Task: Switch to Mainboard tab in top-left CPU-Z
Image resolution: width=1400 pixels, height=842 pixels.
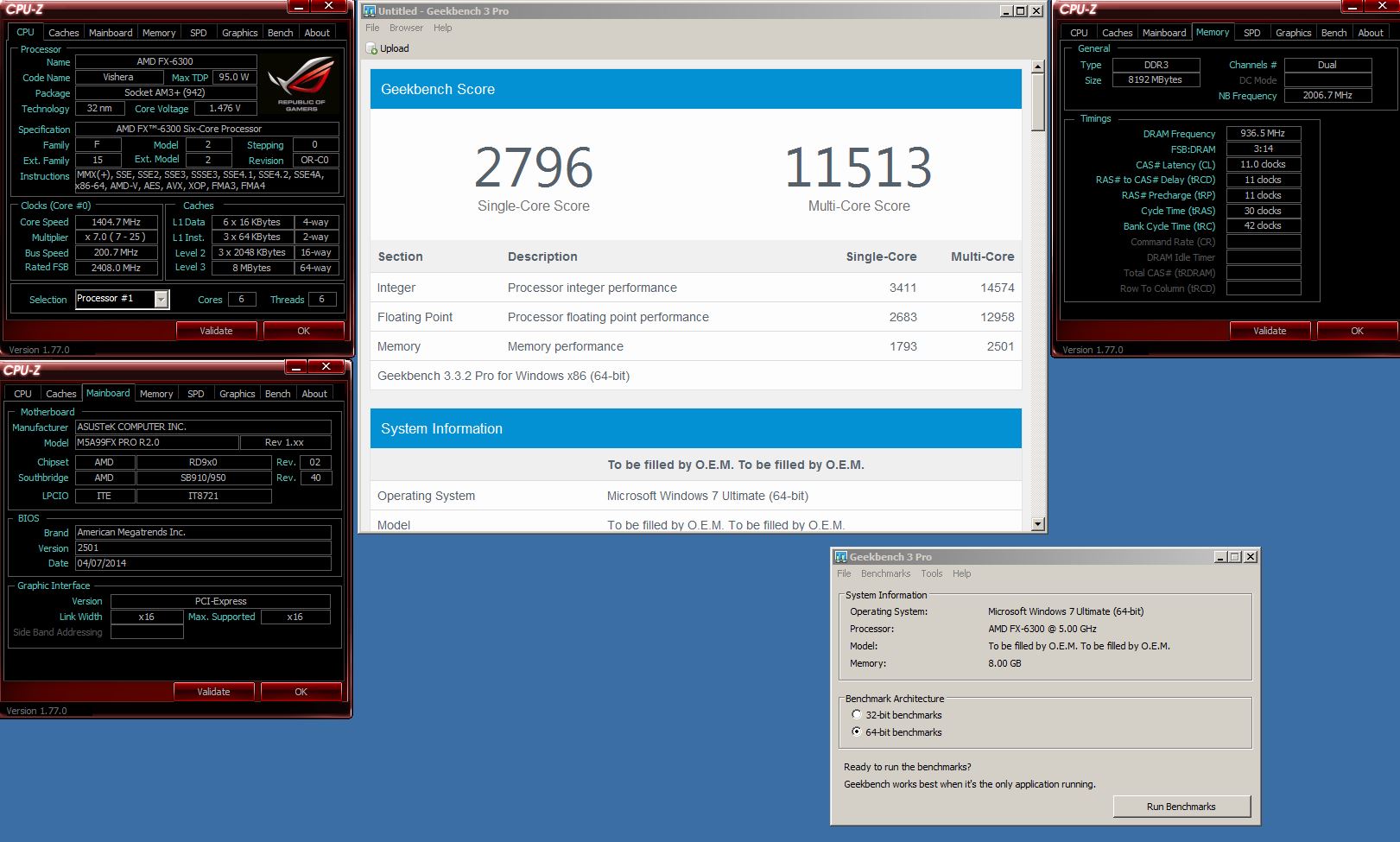Action: 111,33
